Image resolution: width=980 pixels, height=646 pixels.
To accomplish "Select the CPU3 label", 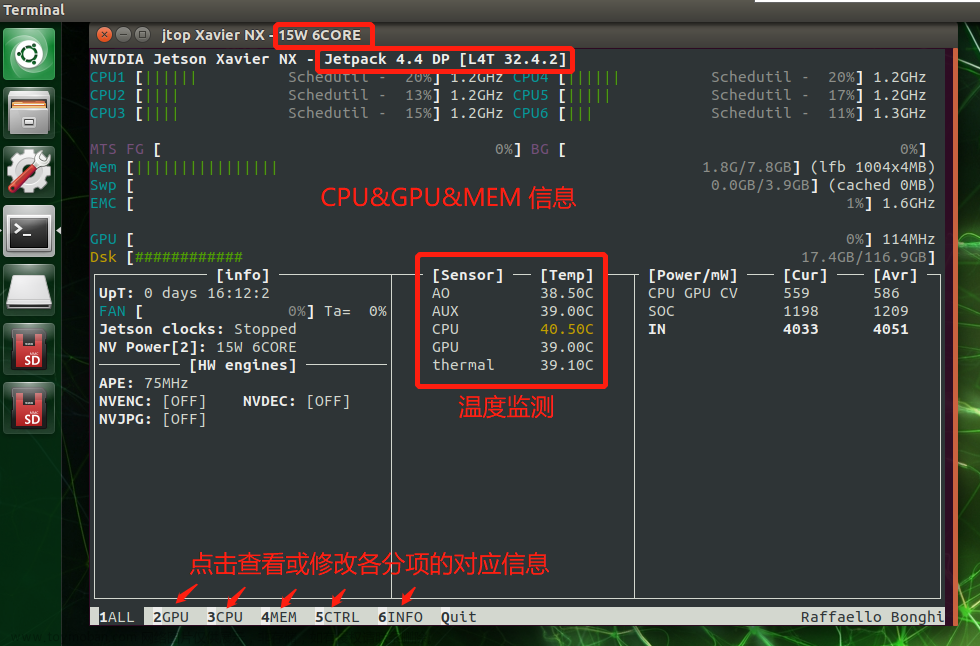I will click(x=108, y=113).
